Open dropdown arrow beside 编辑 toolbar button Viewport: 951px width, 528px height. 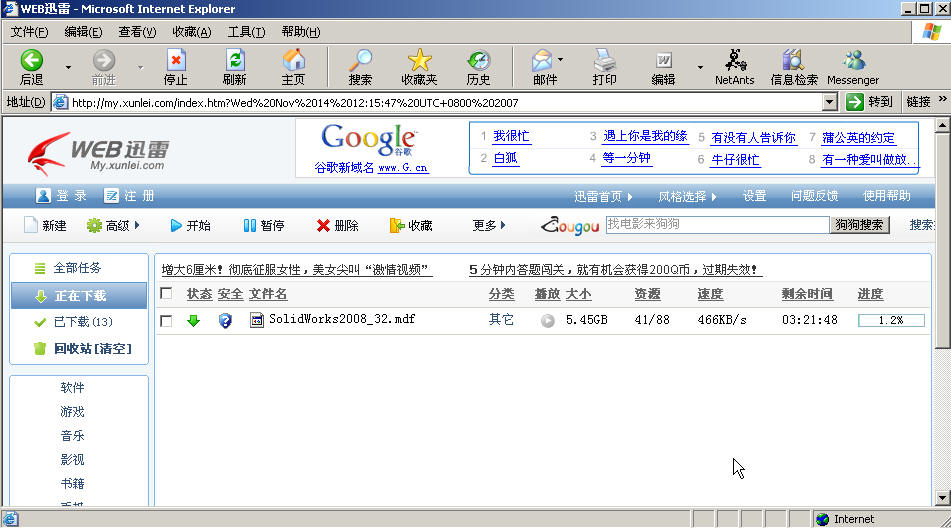[701, 67]
